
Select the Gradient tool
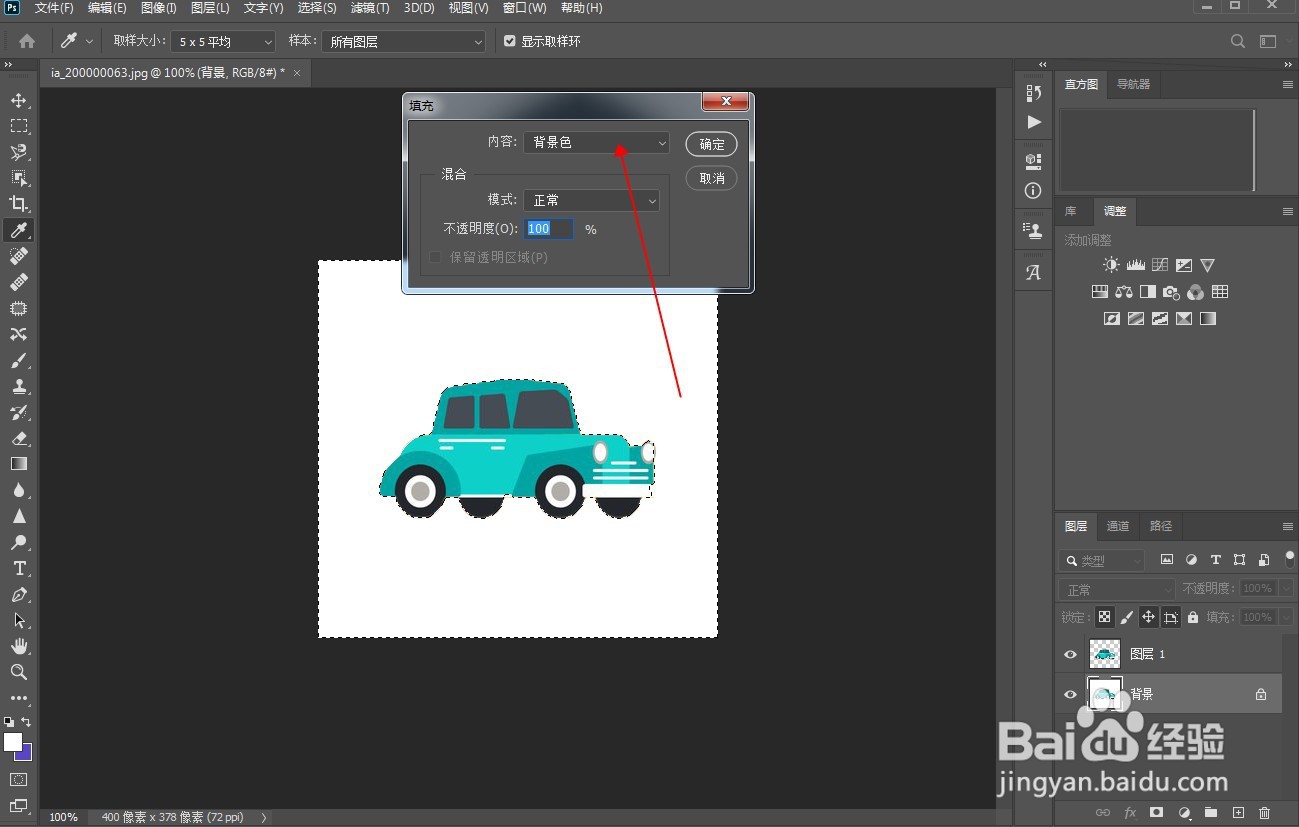click(x=18, y=464)
